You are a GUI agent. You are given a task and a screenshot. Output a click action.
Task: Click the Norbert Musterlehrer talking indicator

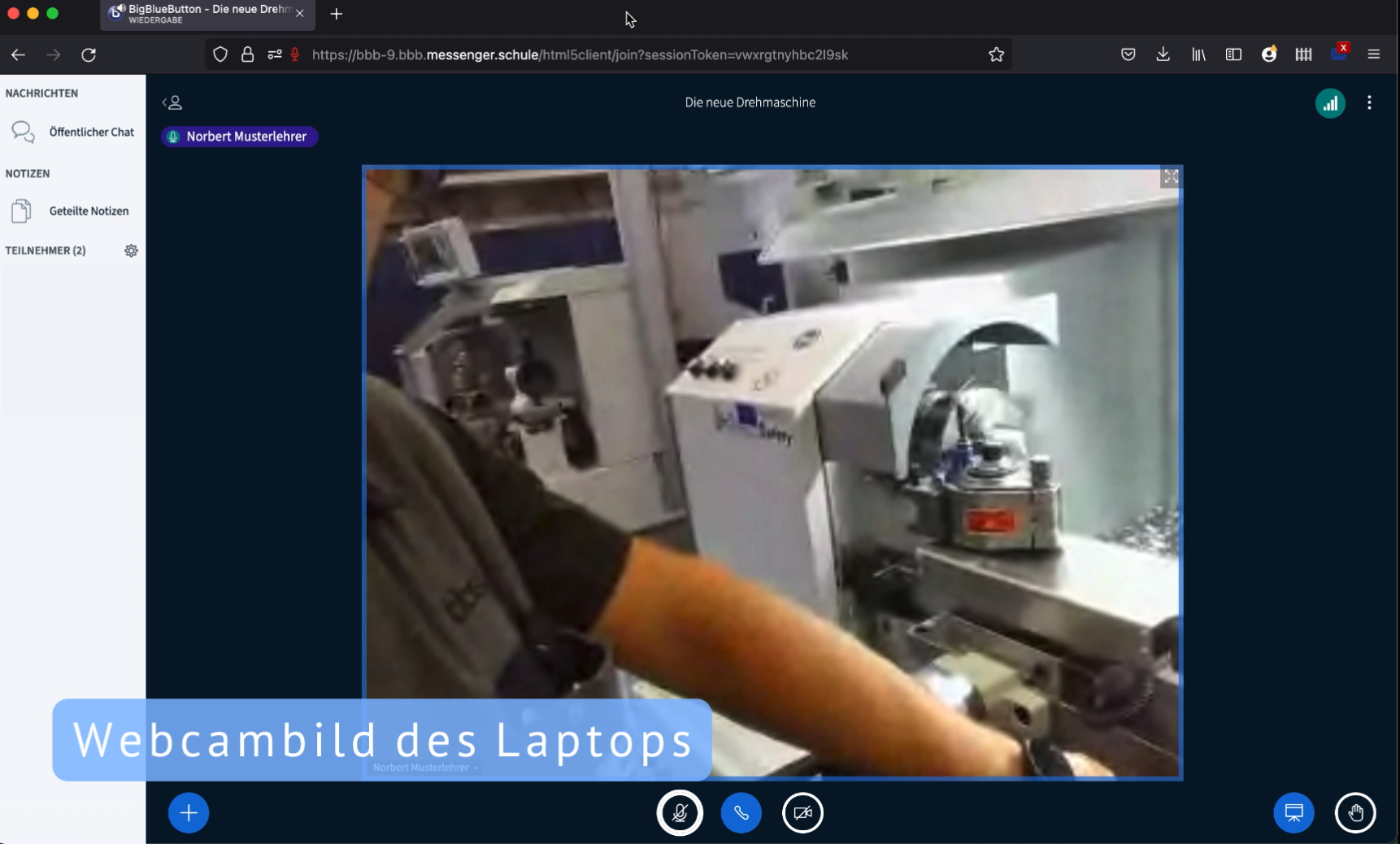[239, 137]
